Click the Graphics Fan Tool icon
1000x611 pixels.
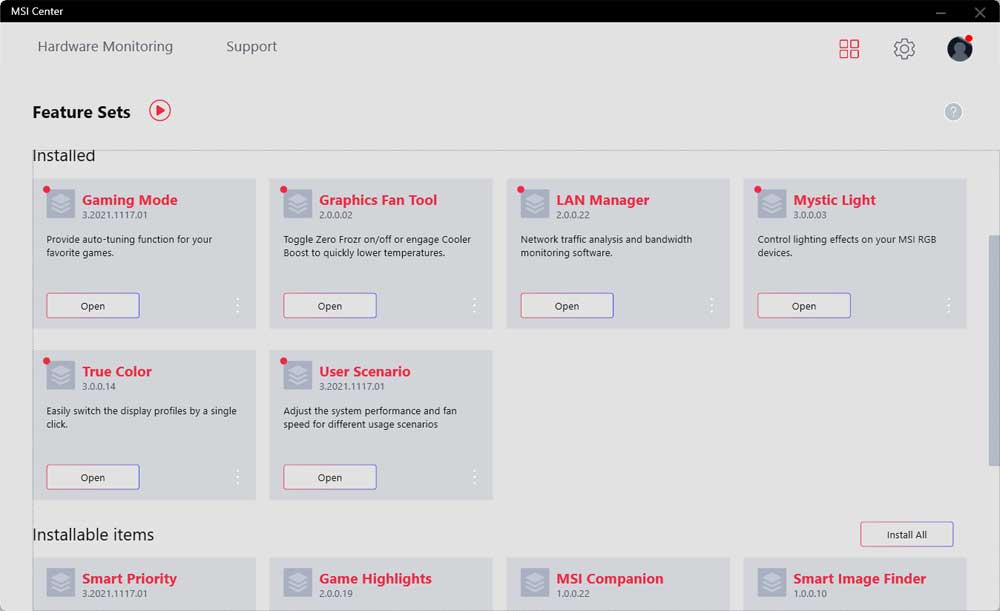(298, 204)
